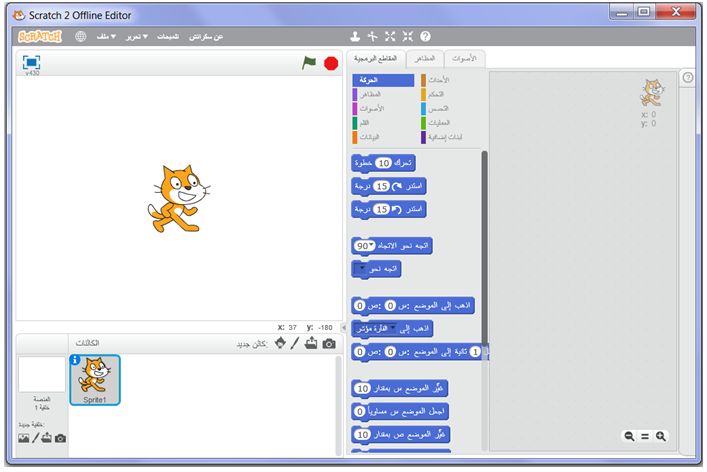Image resolution: width=707 pixels, height=472 pixels.
Task: Zoom out the scripts area
Action: pyautogui.click(x=629, y=436)
